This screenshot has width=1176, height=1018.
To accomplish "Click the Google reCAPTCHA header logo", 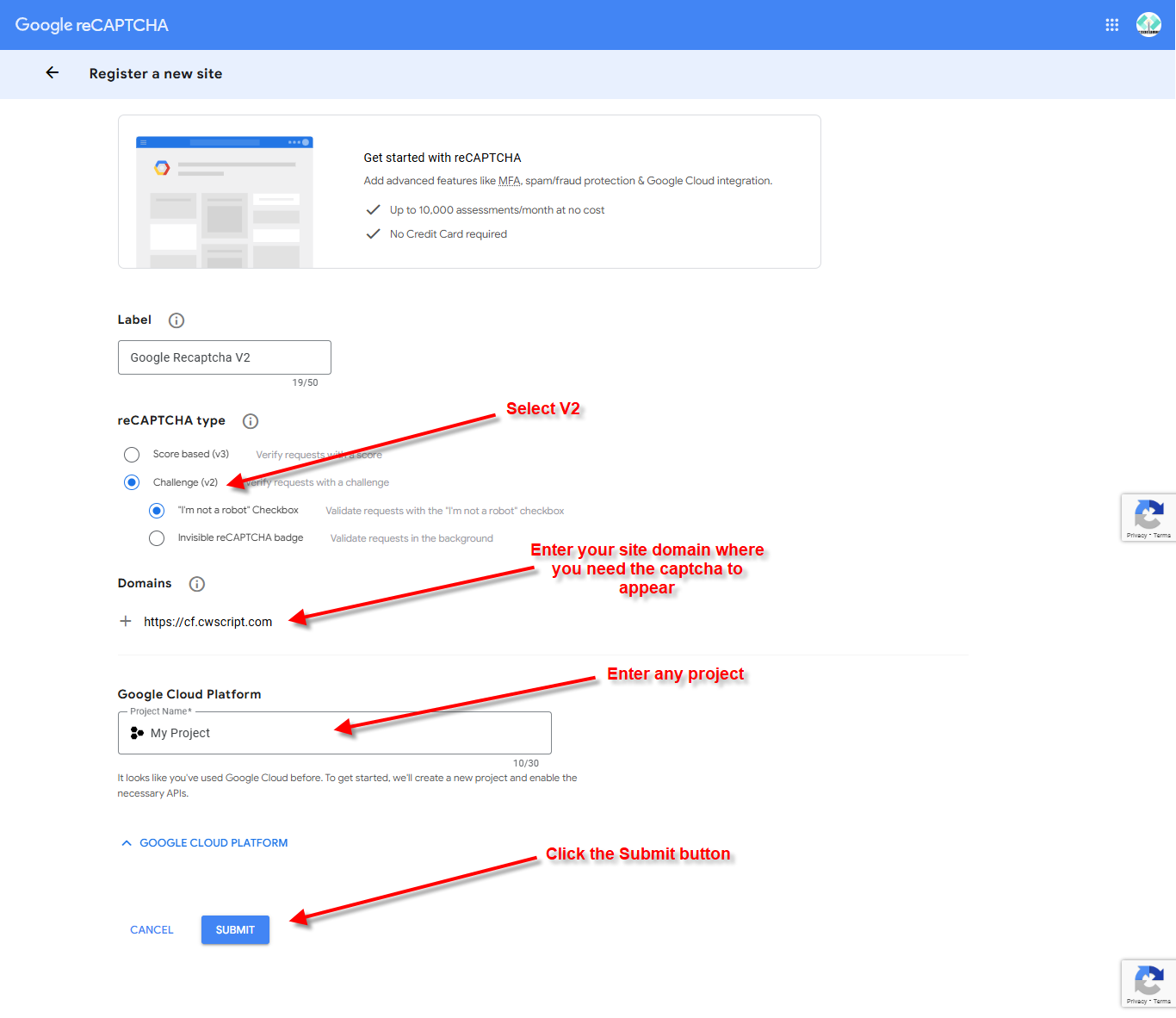I will 92,25.
